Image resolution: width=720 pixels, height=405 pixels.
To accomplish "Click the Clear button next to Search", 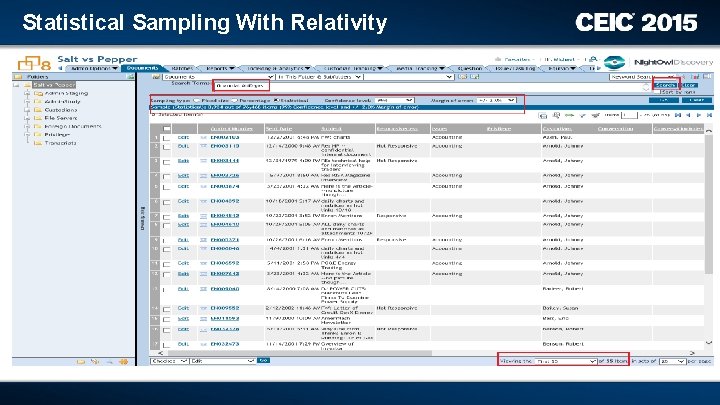I will tap(689, 85).
